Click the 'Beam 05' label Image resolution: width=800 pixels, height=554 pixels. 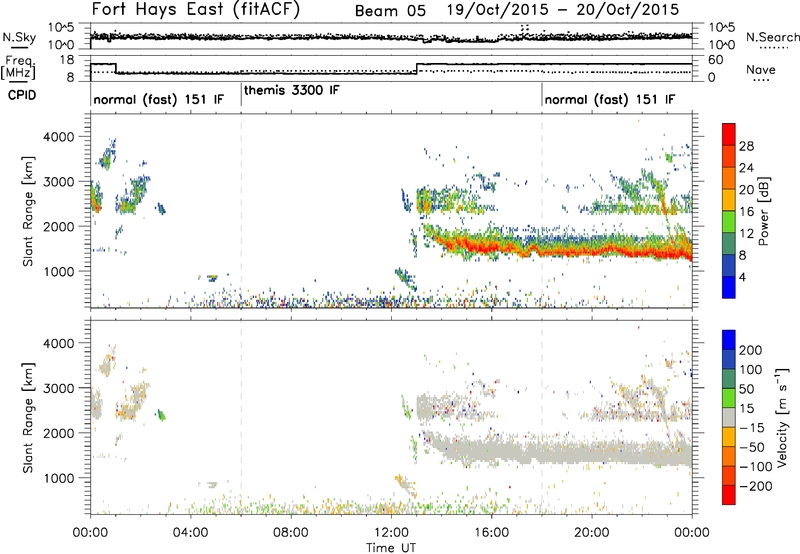(x=390, y=11)
